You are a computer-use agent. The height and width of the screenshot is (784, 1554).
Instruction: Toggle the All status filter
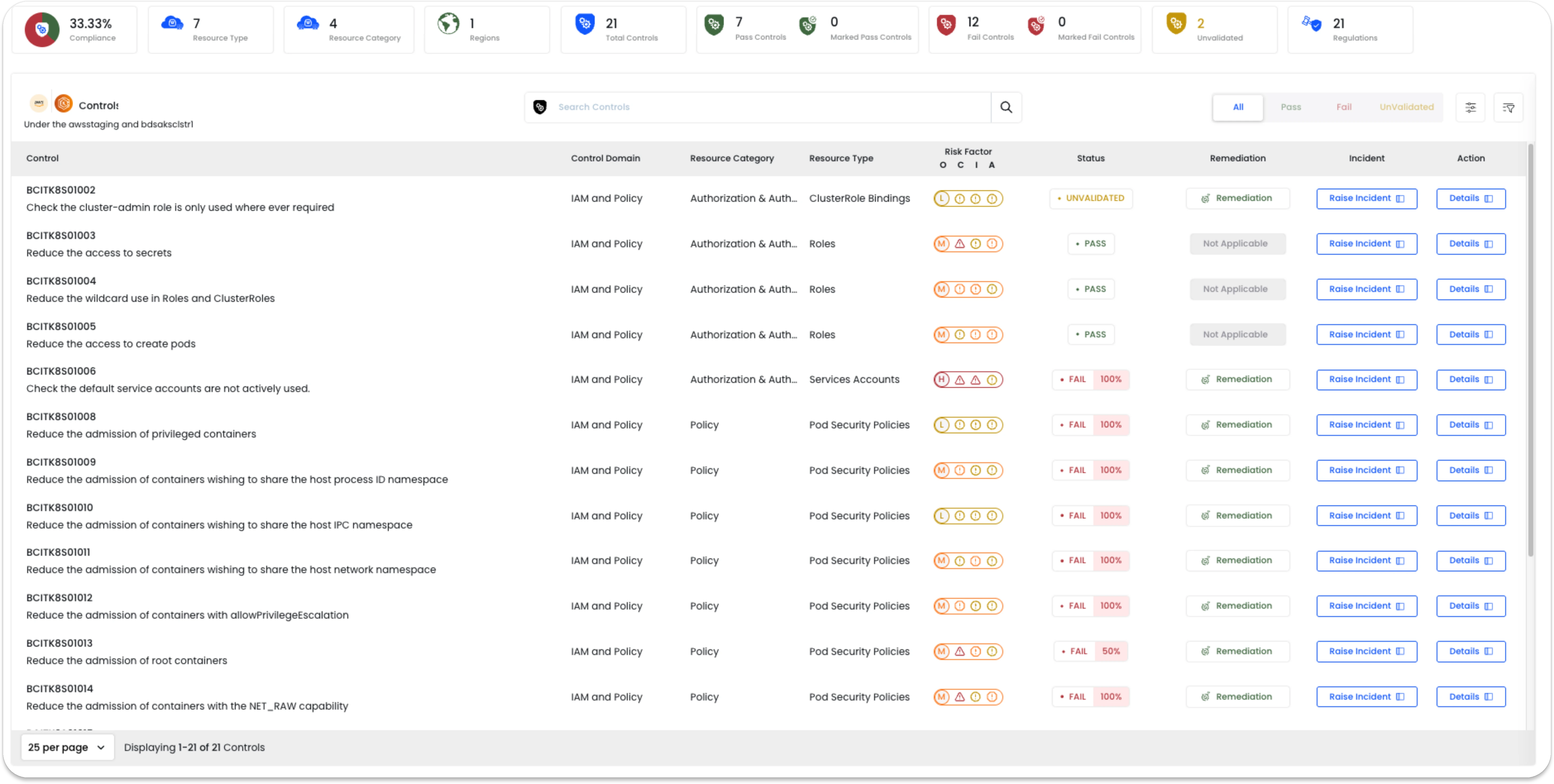click(x=1238, y=107)
